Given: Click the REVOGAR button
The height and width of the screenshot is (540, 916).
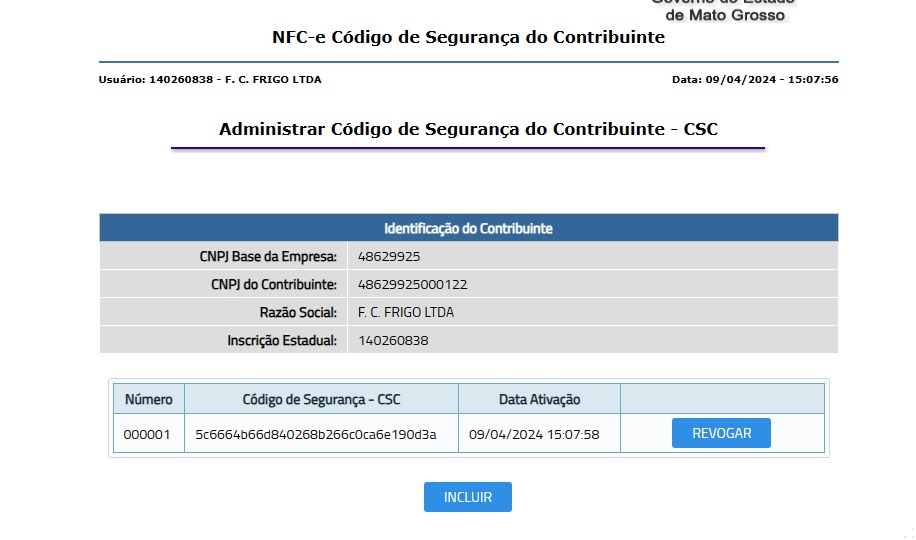Looking at the screenshot, I should 721,433.
